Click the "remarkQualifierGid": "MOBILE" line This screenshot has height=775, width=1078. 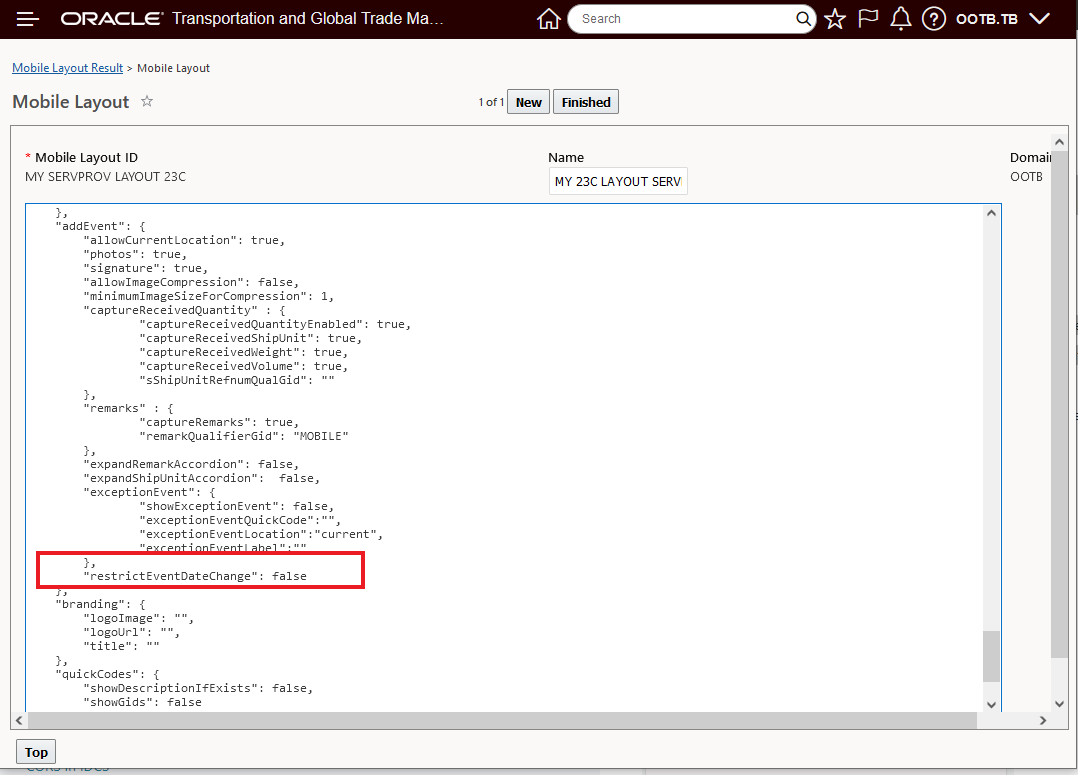243,437
